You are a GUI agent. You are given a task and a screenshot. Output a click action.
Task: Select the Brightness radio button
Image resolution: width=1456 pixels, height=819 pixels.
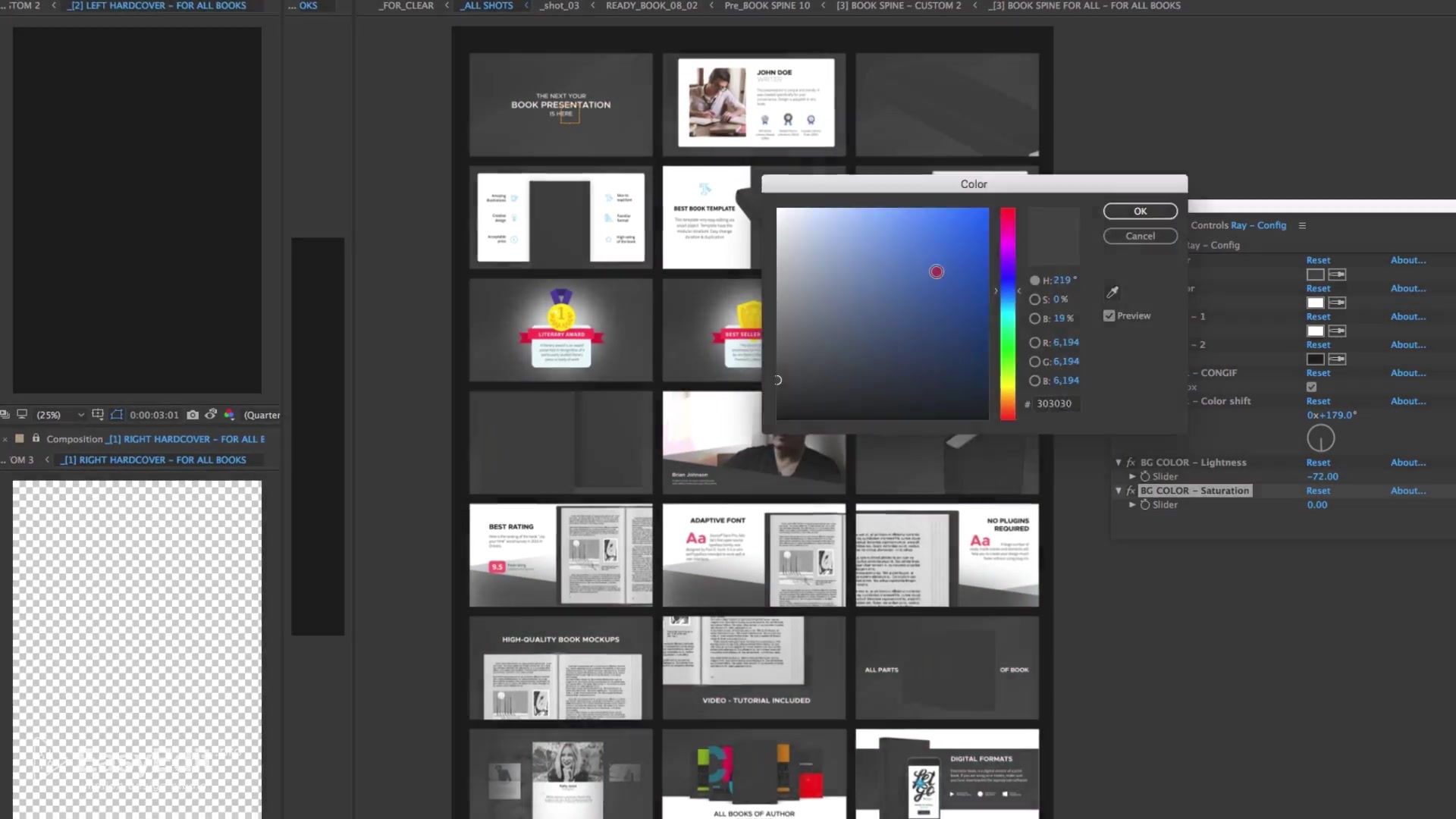coord(1035,318)
